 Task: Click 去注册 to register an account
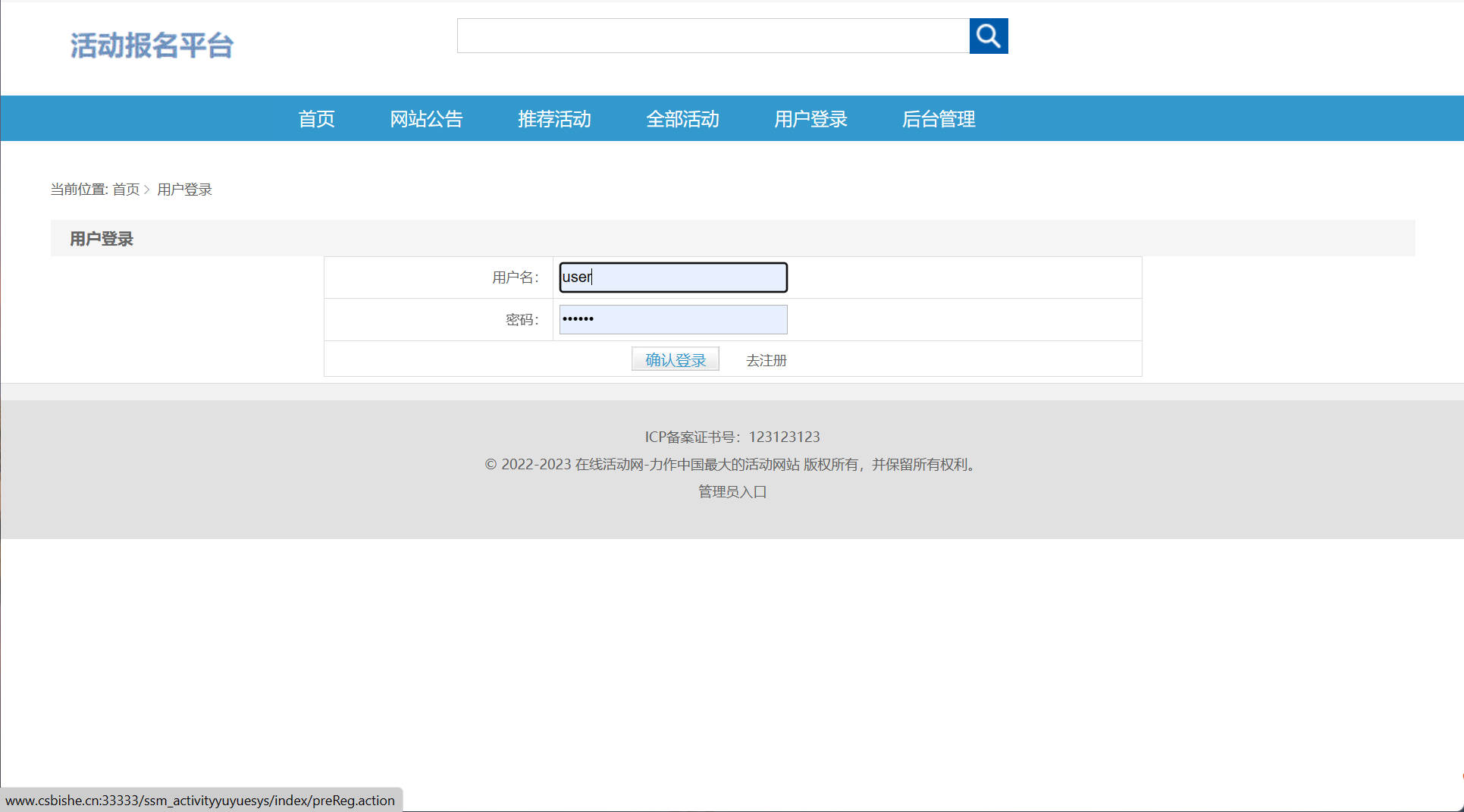766,360
